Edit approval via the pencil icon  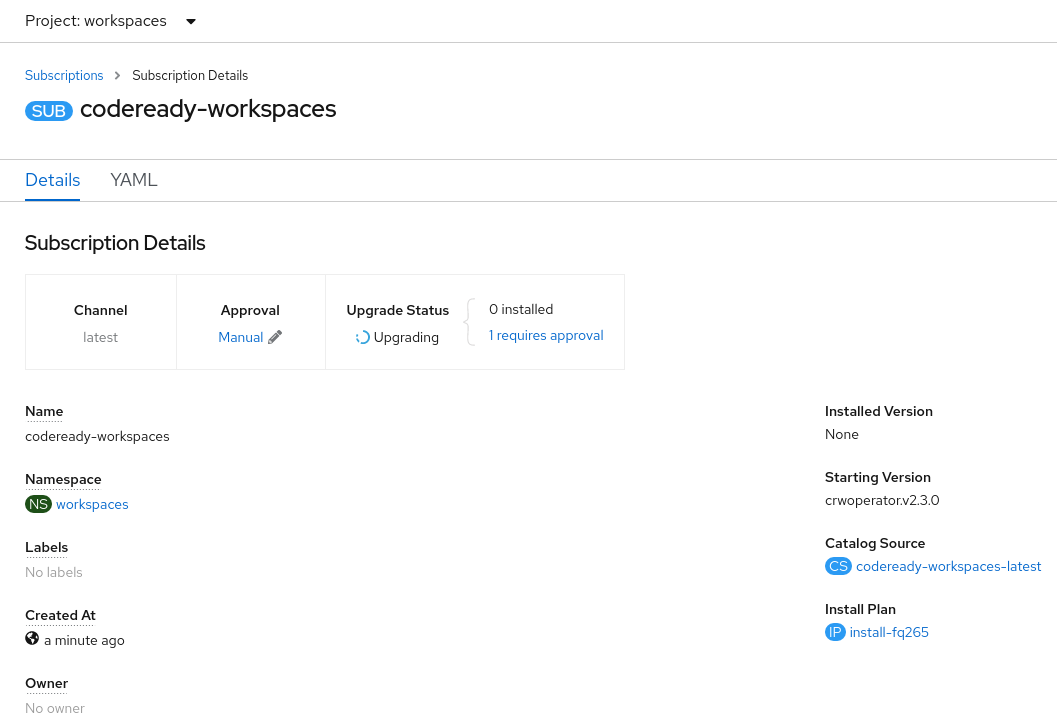click(x=275, y=337)
